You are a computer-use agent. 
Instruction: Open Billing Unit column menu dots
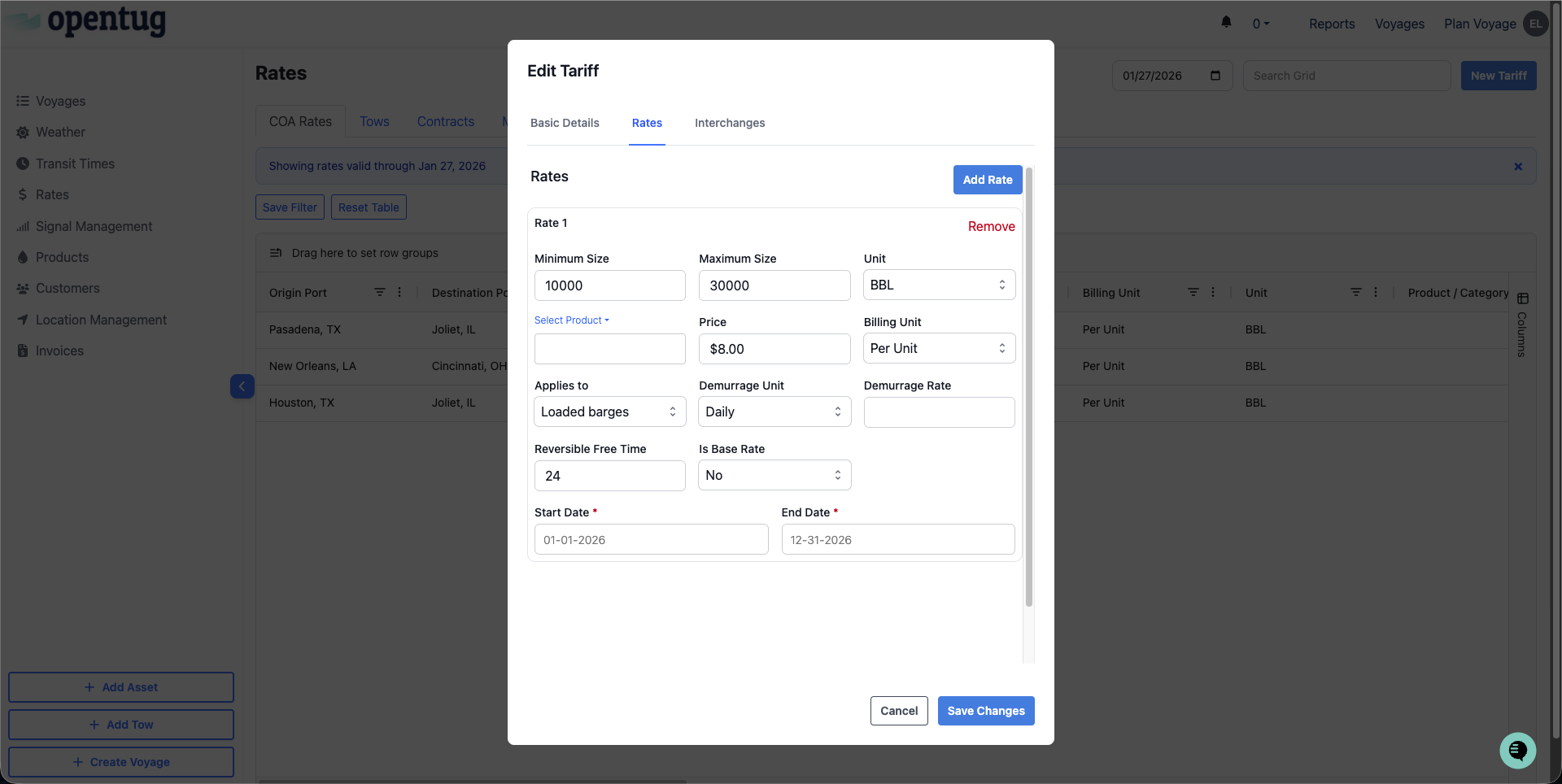tap(1213, 292)
